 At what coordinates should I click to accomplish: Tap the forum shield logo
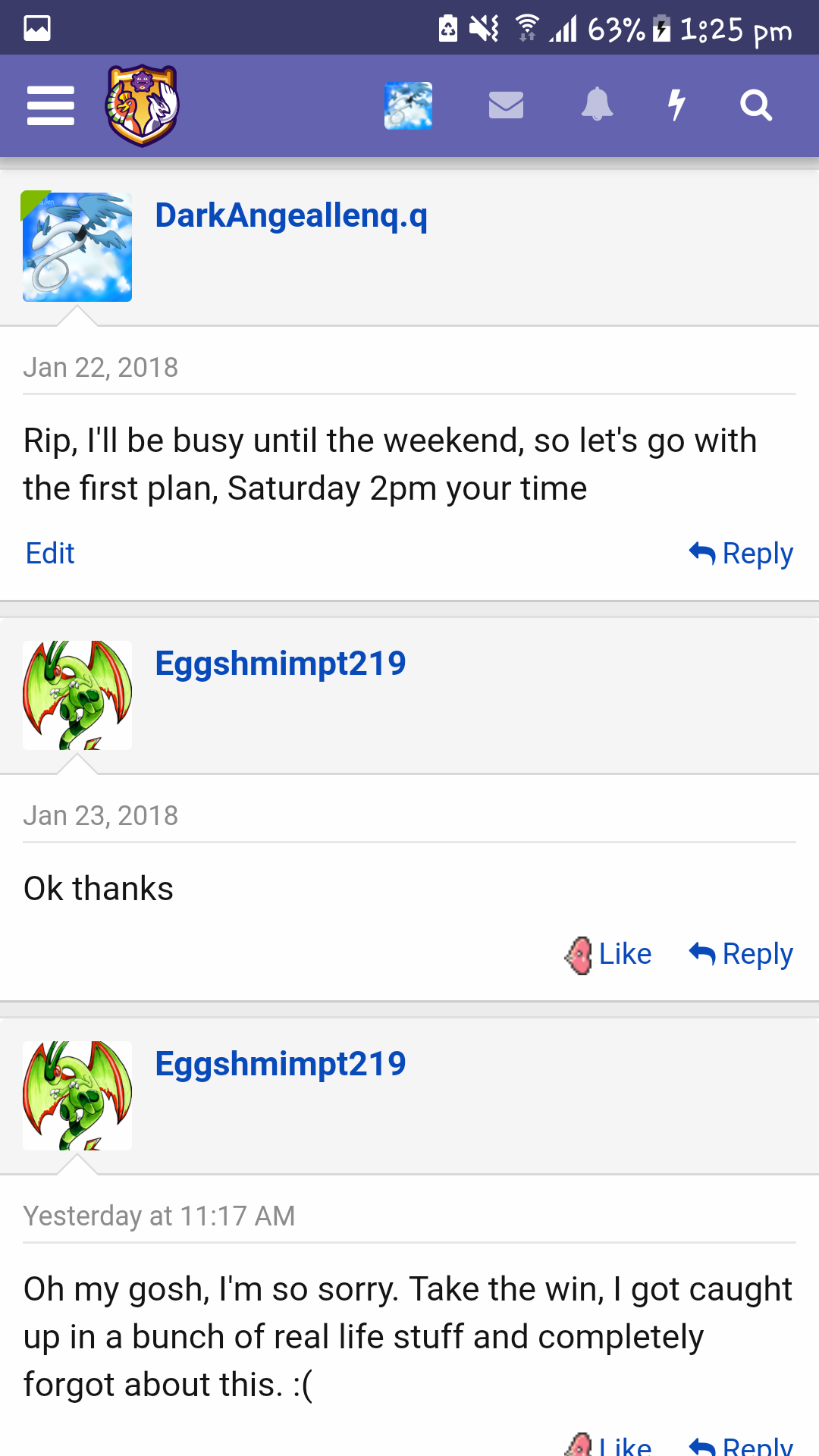tap(142, 105)
